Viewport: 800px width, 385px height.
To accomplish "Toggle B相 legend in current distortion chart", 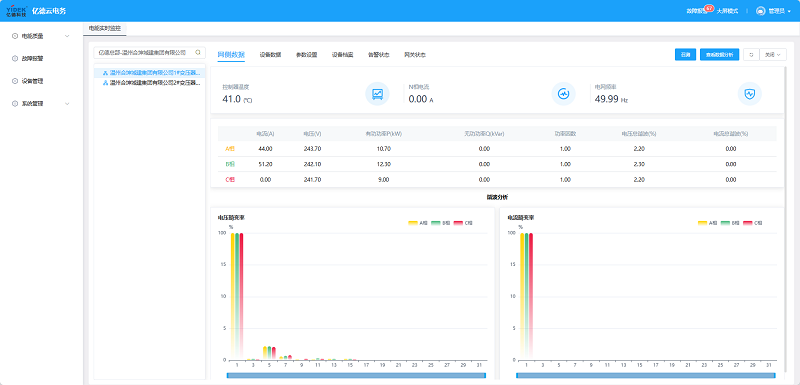I will (730, 223).
